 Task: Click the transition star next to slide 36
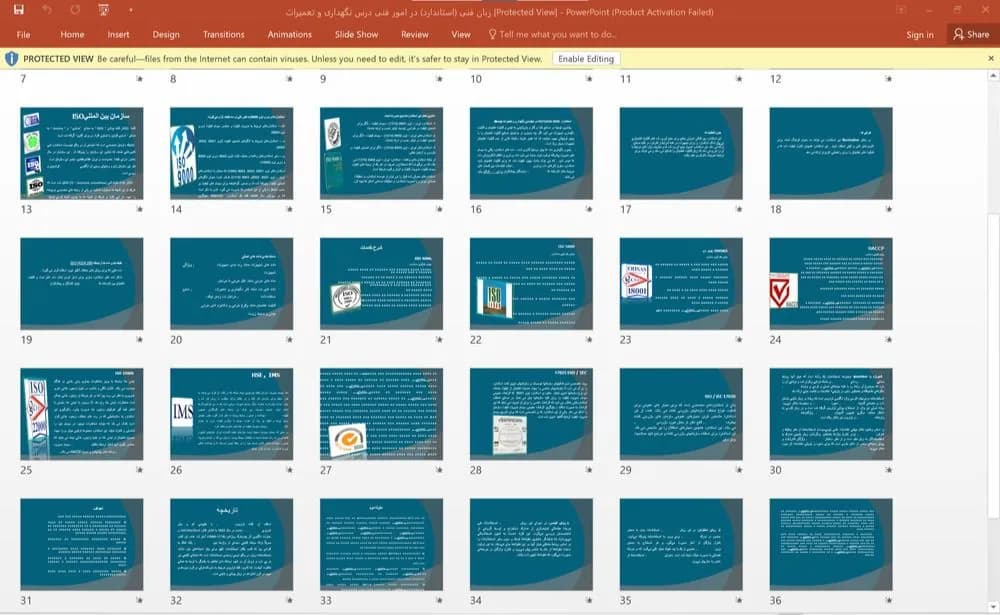coord(888,600)
